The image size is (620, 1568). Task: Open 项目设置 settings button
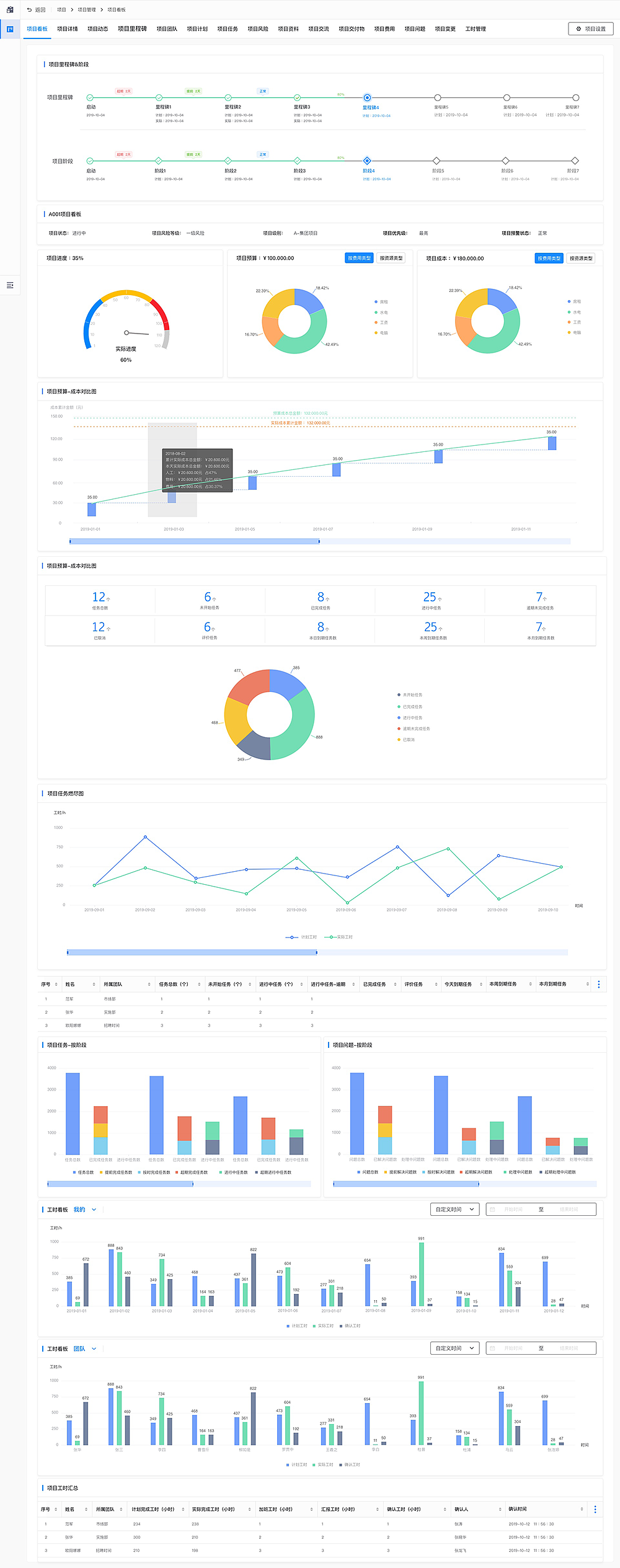[591, 29]
